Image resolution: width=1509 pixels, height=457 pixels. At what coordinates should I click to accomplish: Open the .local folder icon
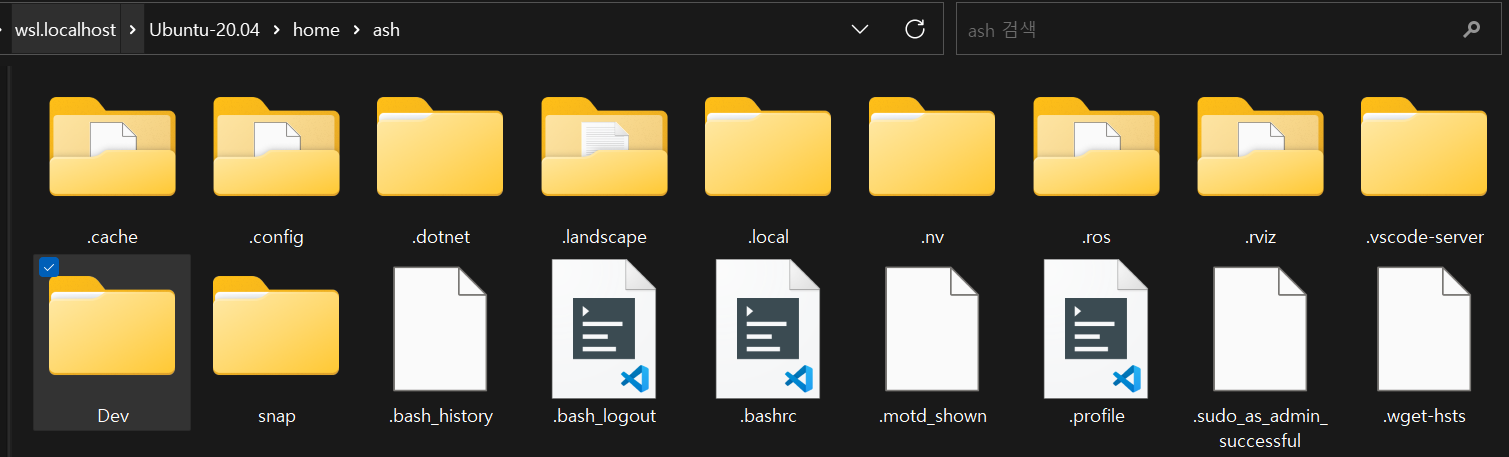coord(768,147)
